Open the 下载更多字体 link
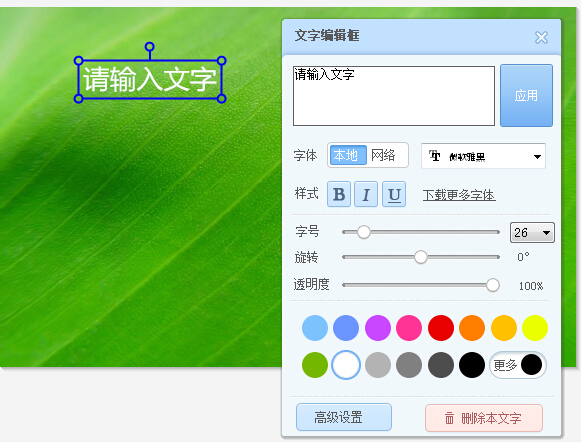The width and height of the screenshot is (581, 442). click(459, 195)
